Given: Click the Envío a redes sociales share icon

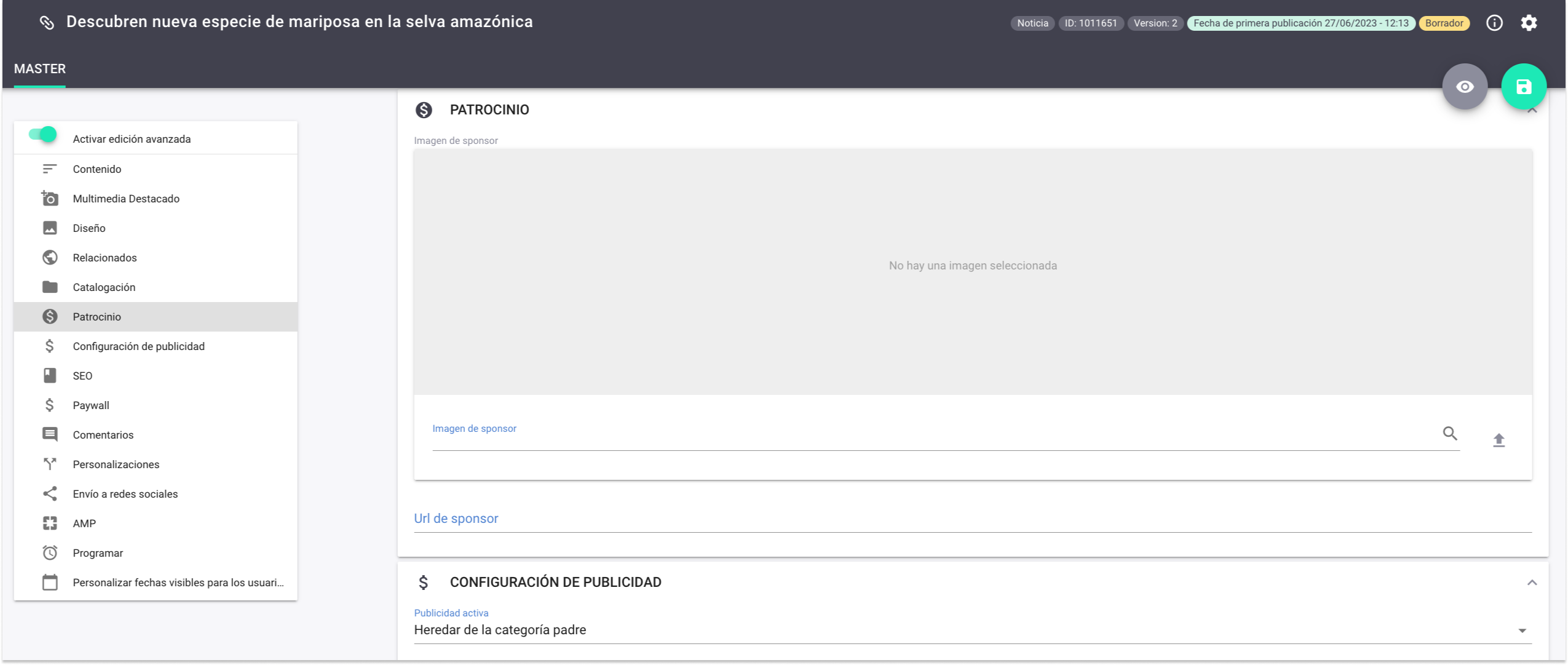Looking at the screenshot, I should [50, 493].
